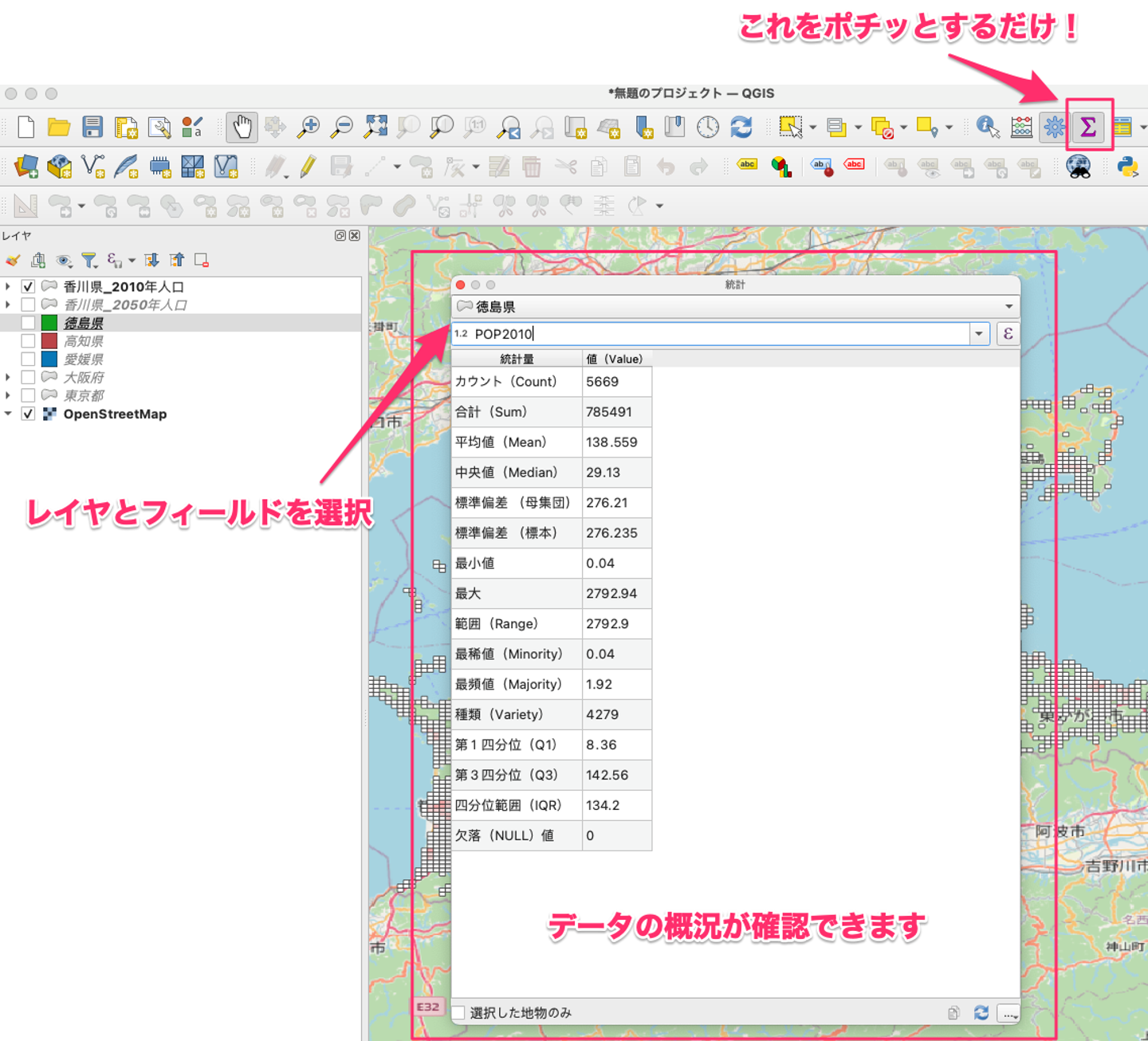Expand the 大阪府 layer tree item
The height and width of the screenshot is (1041, 1148).
click(x=8, y=377)
